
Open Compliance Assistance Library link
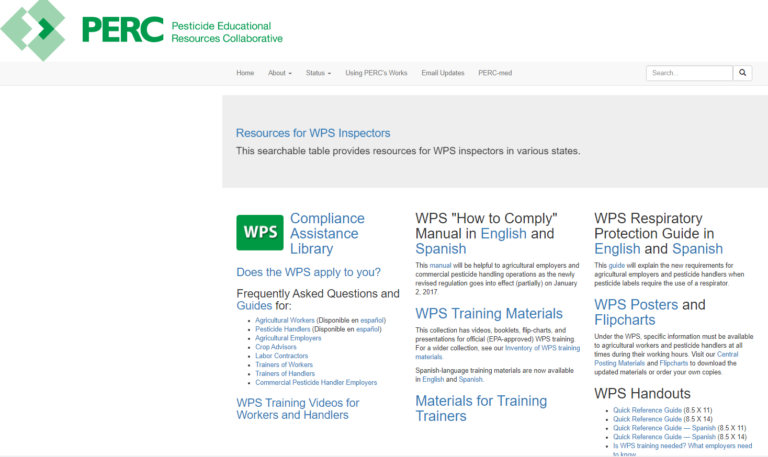[327, 233]
